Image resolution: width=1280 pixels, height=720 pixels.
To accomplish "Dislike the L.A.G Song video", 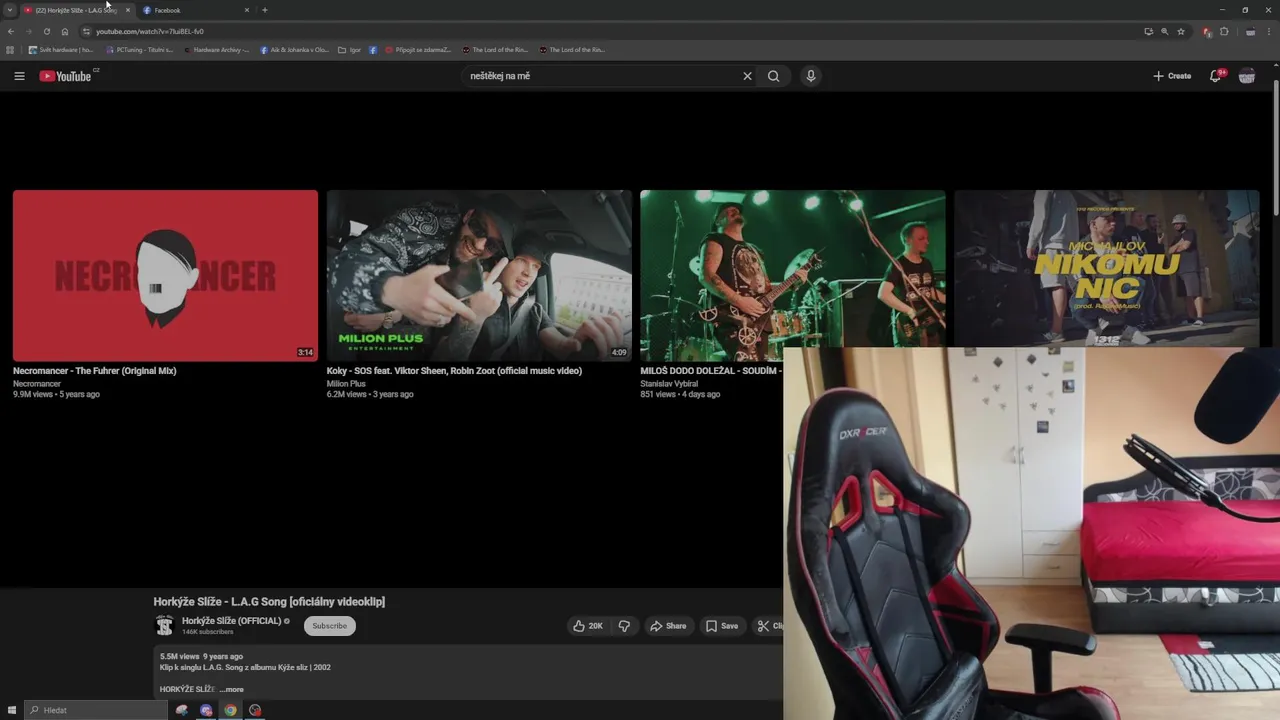I will (624, 626).
